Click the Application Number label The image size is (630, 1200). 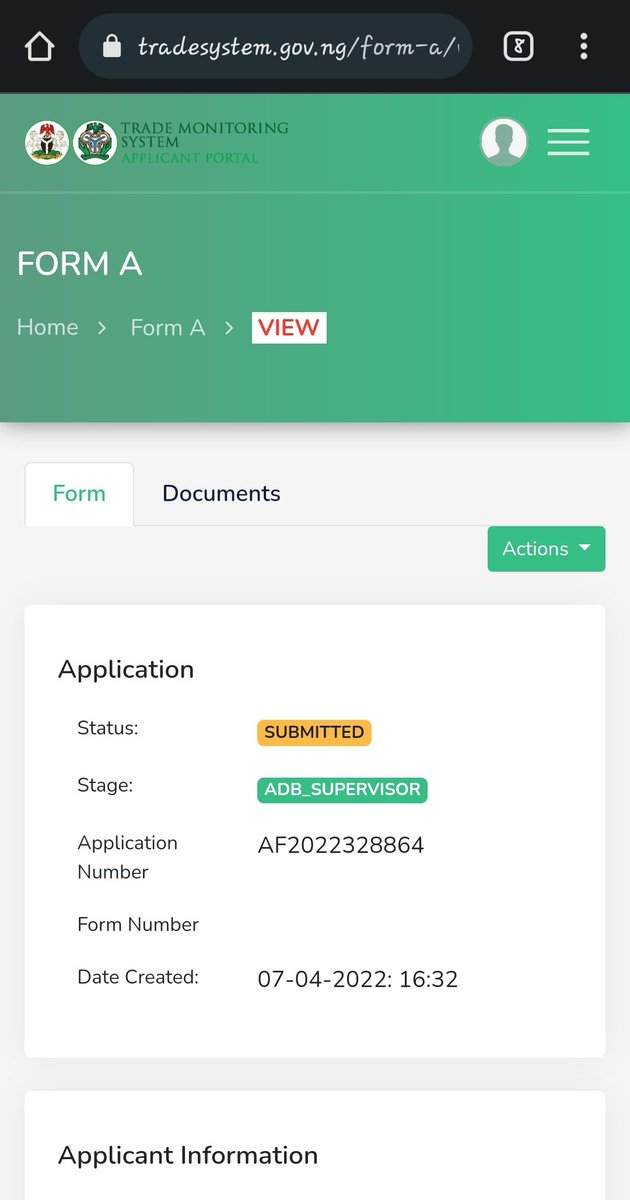pos(128,857)
